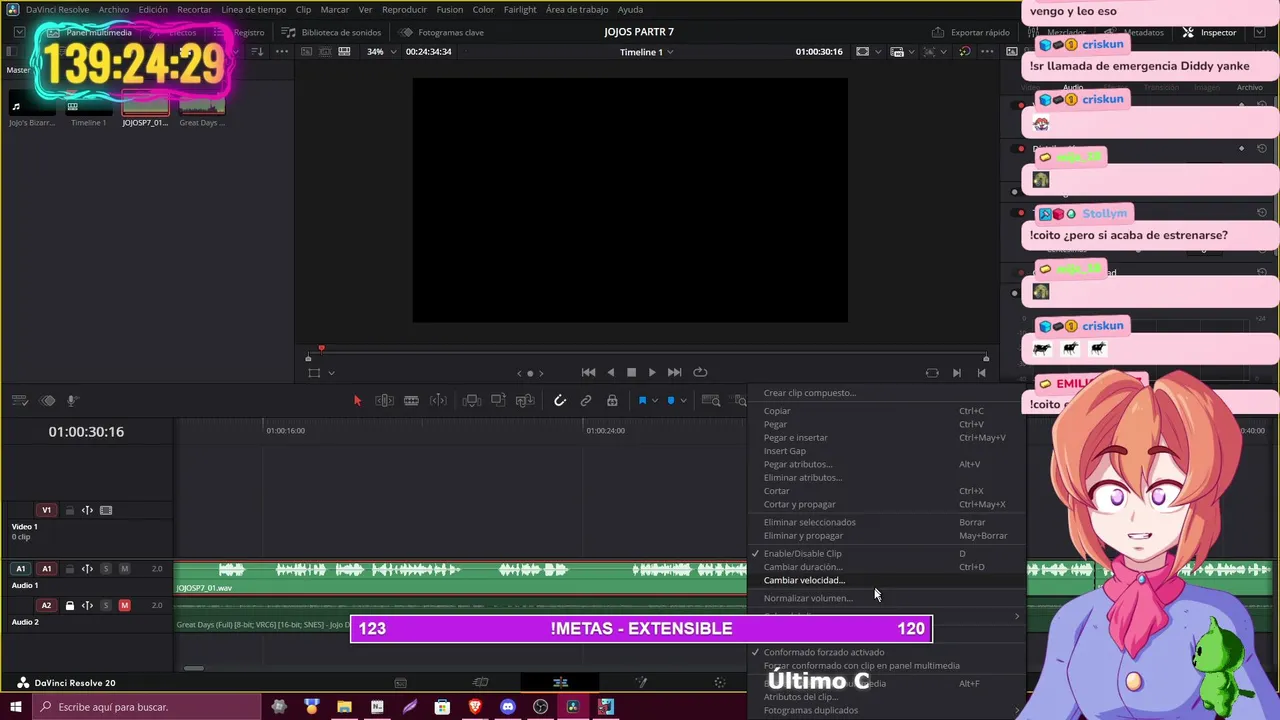1280x720 pixels.
Task: Switch to the Fusion page button
Action: (641, 682)
